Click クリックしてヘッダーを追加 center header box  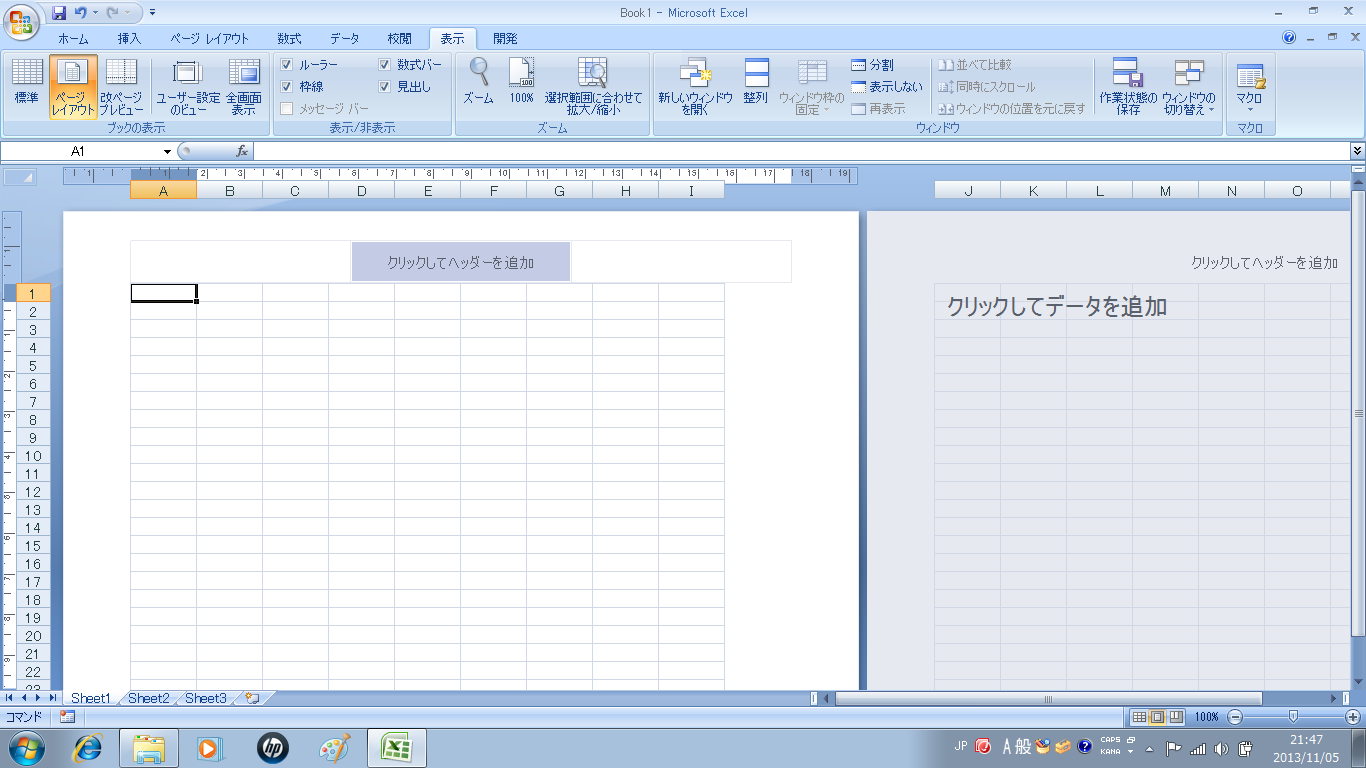[460, 262]
